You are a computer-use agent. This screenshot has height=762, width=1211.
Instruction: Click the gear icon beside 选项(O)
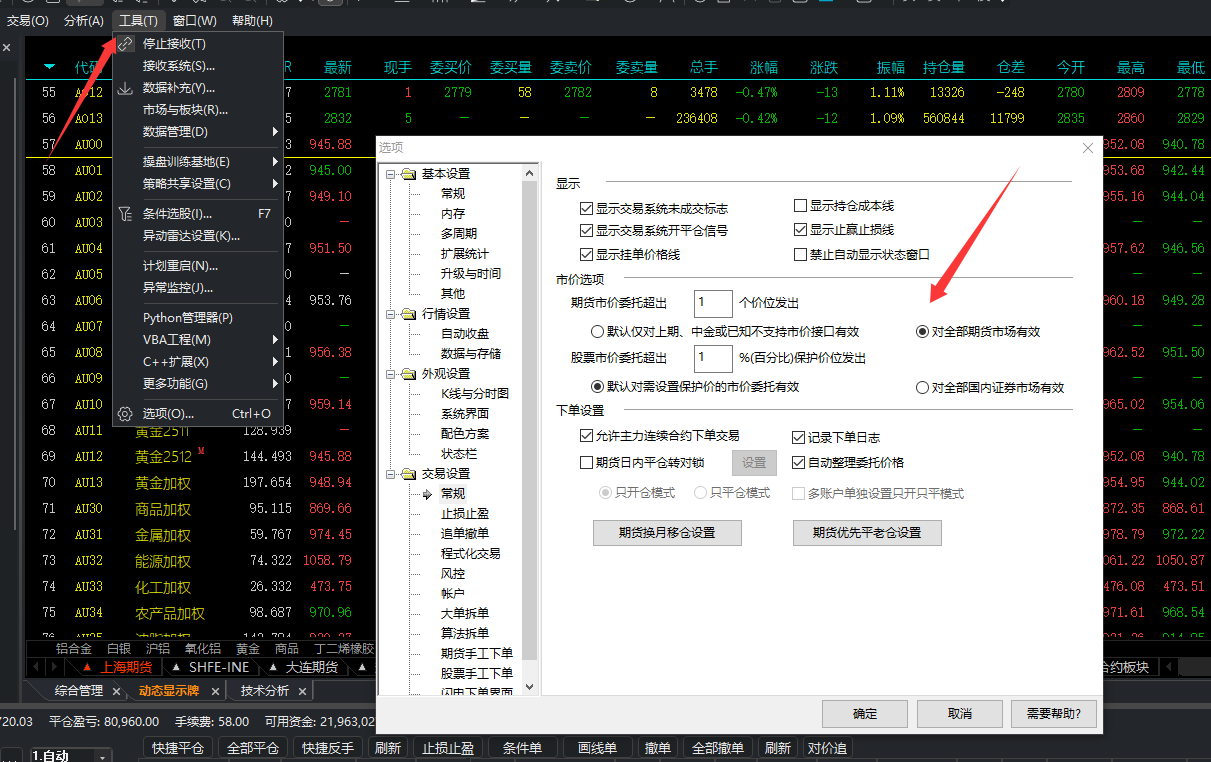click(125, 414)
